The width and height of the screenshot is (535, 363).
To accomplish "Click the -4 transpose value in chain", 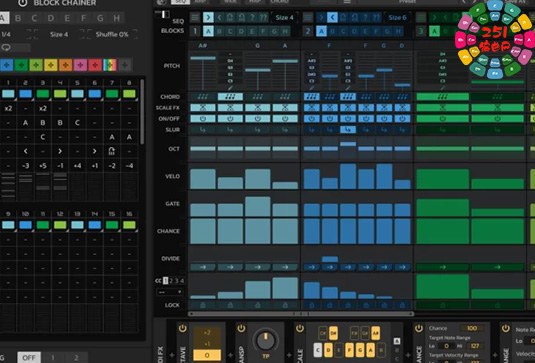I will [129, 166].
